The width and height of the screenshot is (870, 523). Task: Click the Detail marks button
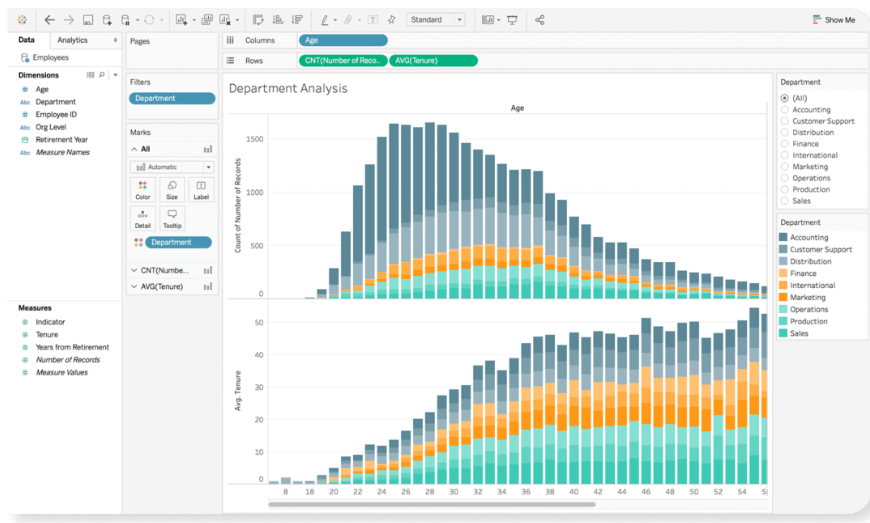pyautogui.click(x=143, y=218)
